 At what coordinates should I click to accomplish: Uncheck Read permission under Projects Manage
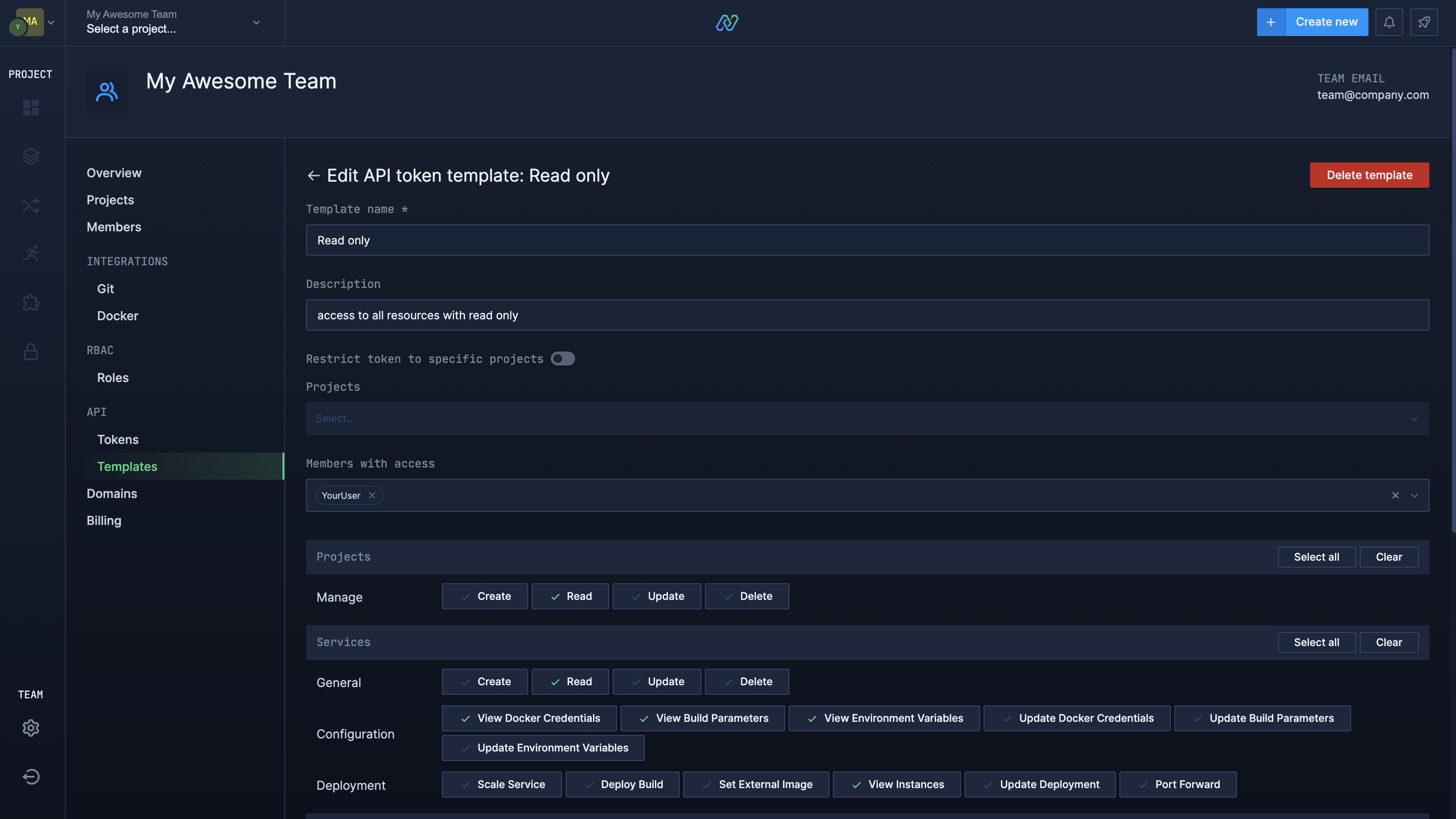point(570,596)
